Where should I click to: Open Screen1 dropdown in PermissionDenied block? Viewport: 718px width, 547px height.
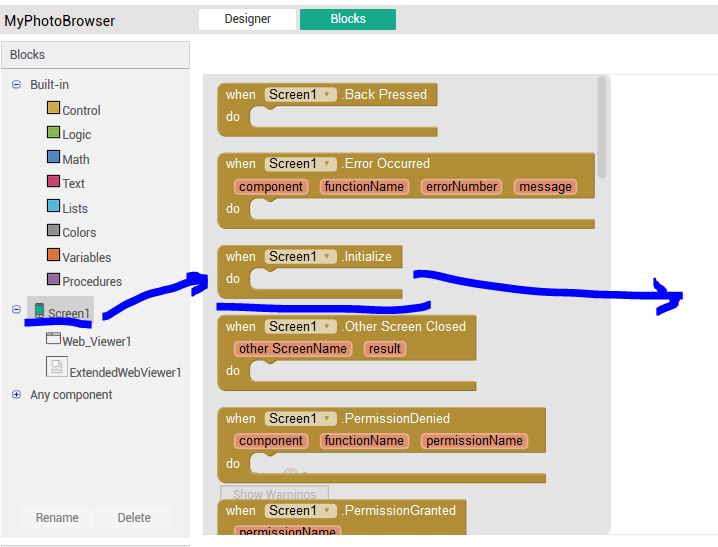(300, 419)
